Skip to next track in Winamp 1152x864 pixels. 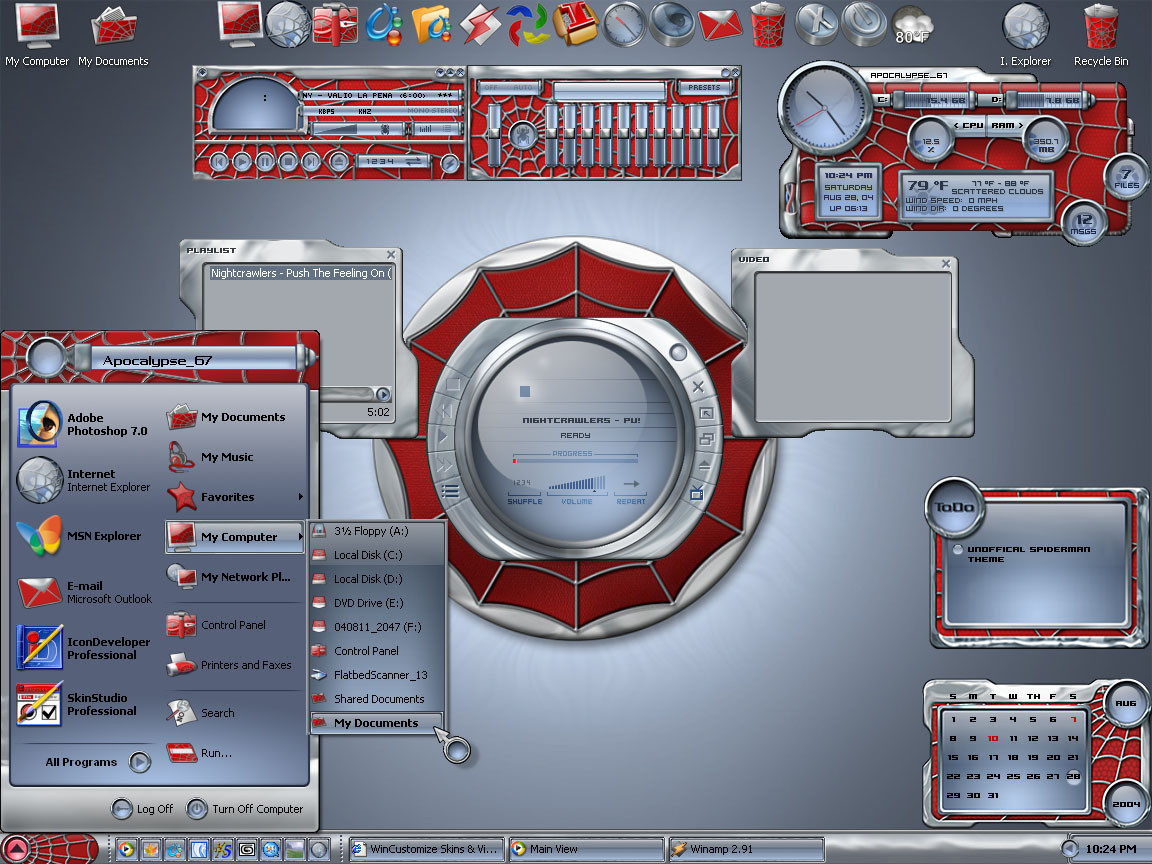click(x=312, y=161)
